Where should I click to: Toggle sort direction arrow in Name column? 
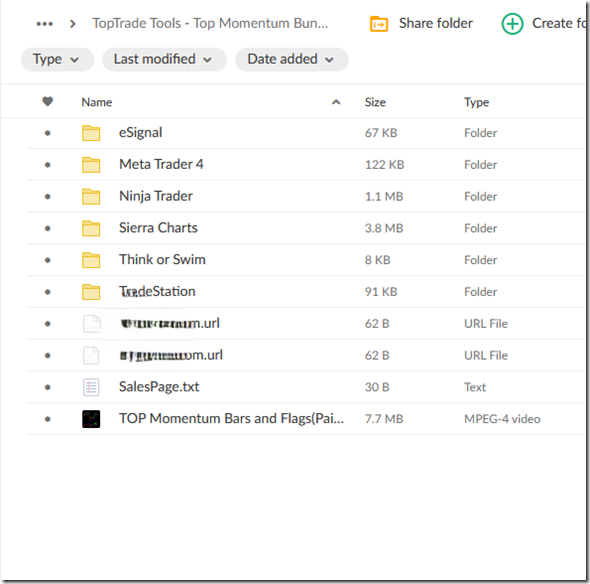(x=336, y=102)
